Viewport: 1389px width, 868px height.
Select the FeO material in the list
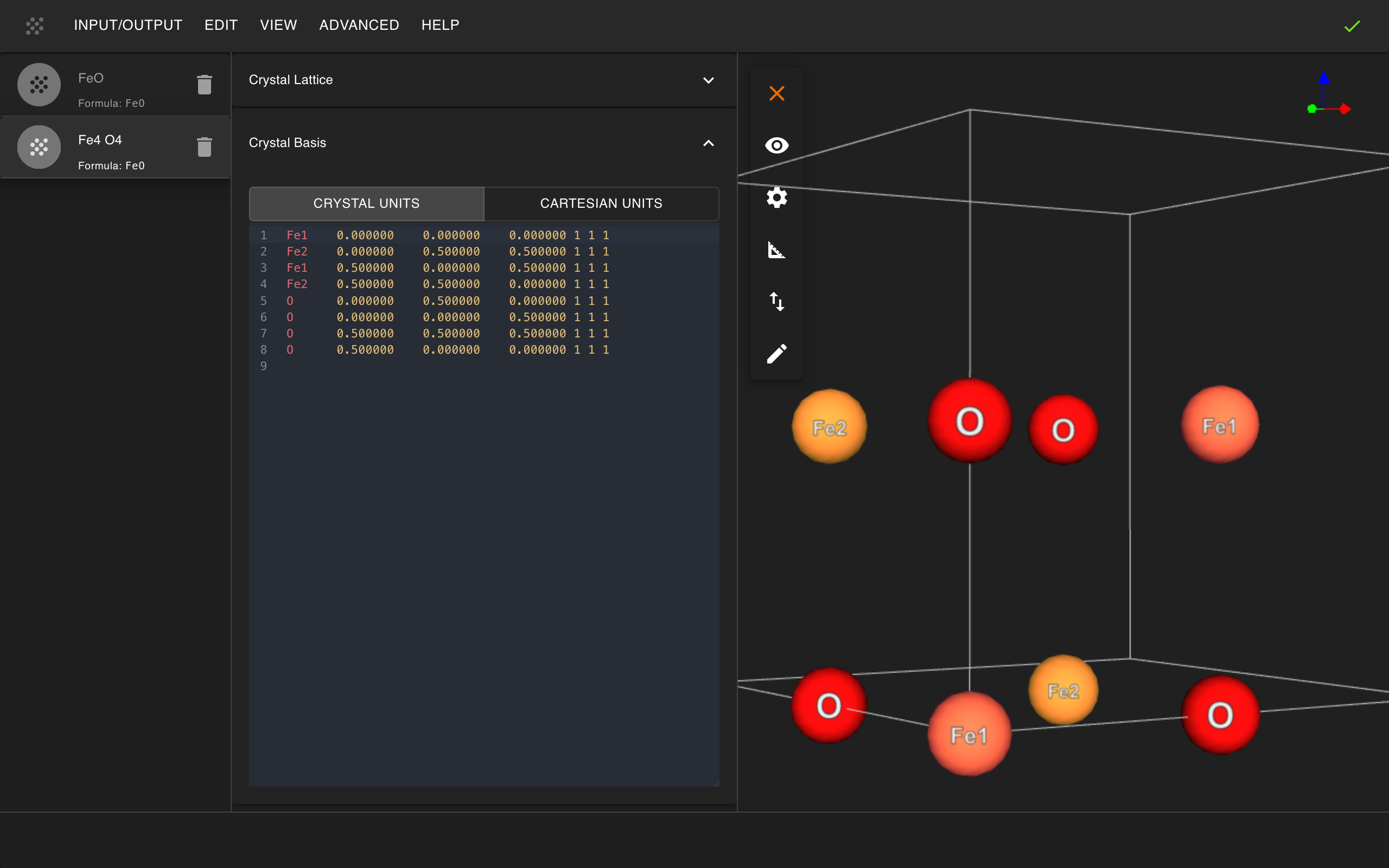(115, 85)
